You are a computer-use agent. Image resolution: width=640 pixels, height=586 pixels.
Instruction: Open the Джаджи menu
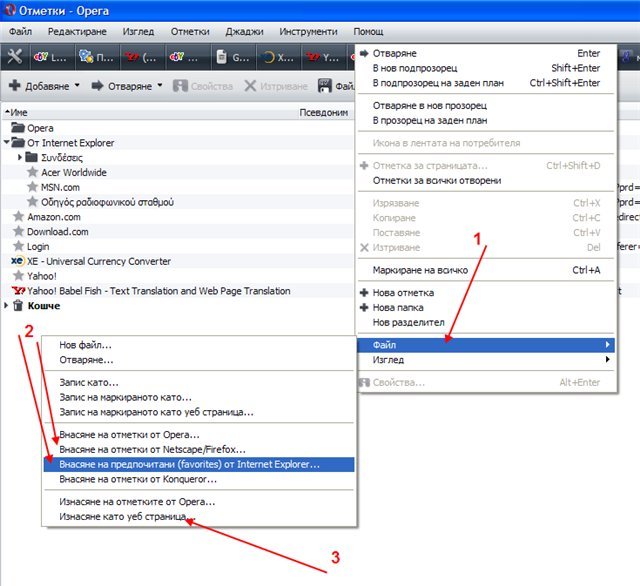(244, 31)
